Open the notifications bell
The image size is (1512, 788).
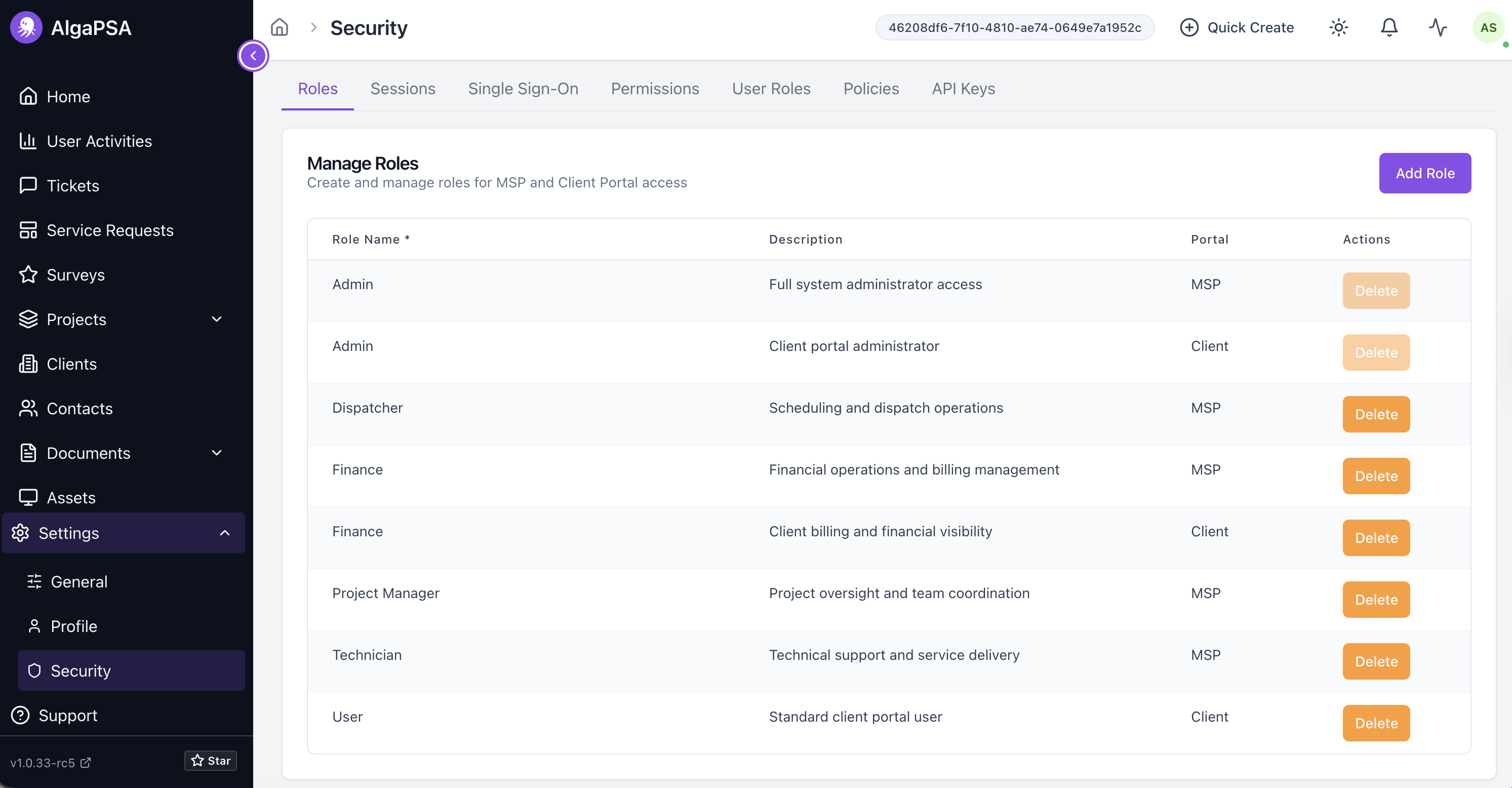pyautogui.click(x=1389, y=27)
